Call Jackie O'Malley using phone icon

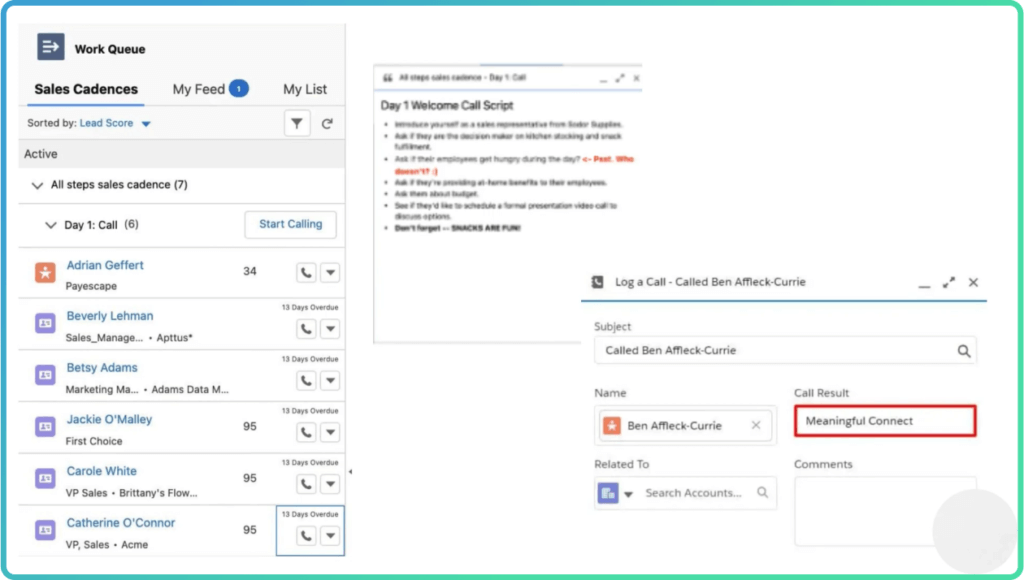tap(306, 432)
